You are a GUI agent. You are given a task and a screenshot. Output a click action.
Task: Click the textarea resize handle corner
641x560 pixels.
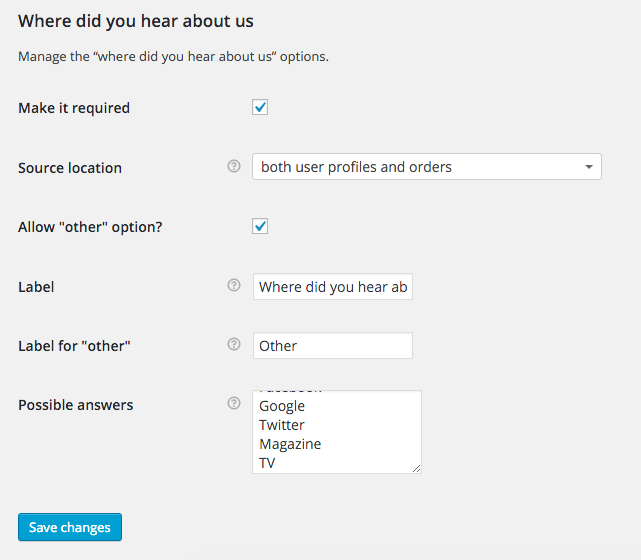(417, 469)
